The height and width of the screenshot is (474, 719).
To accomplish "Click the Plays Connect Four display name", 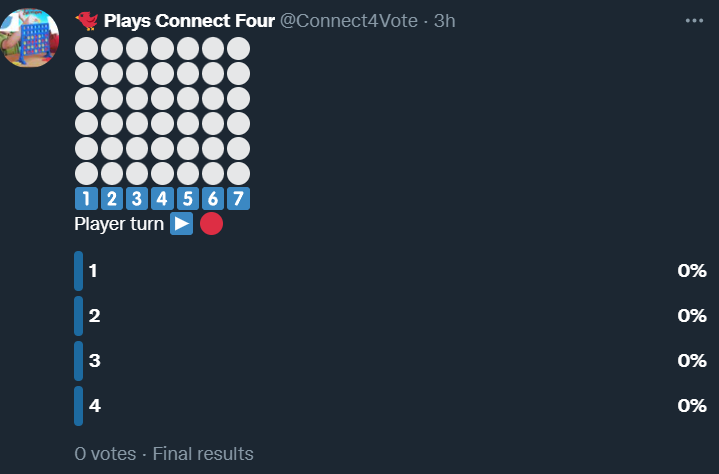I will 189,21.
